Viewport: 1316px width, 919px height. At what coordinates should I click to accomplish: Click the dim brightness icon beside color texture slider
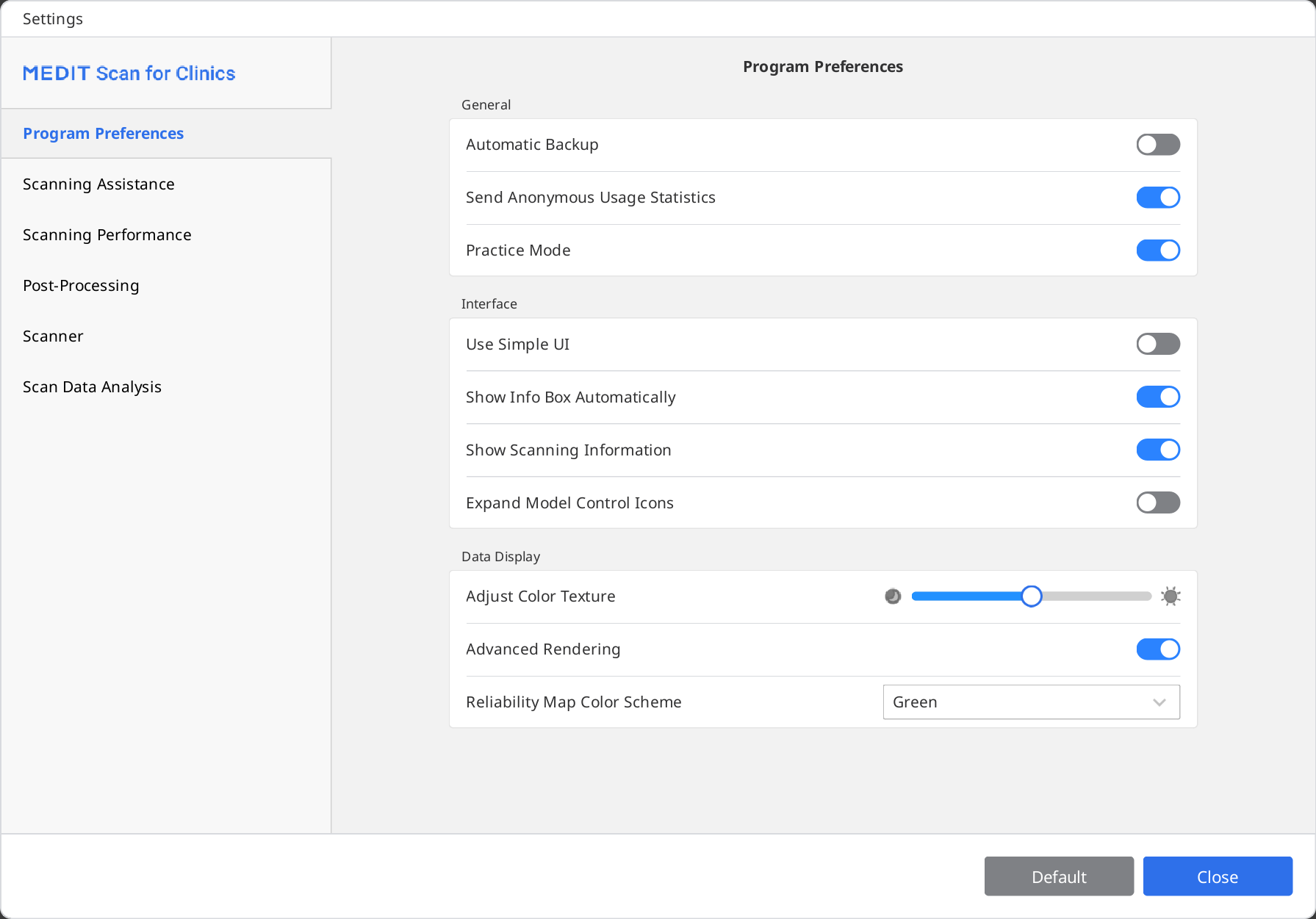tap(892, 596)
